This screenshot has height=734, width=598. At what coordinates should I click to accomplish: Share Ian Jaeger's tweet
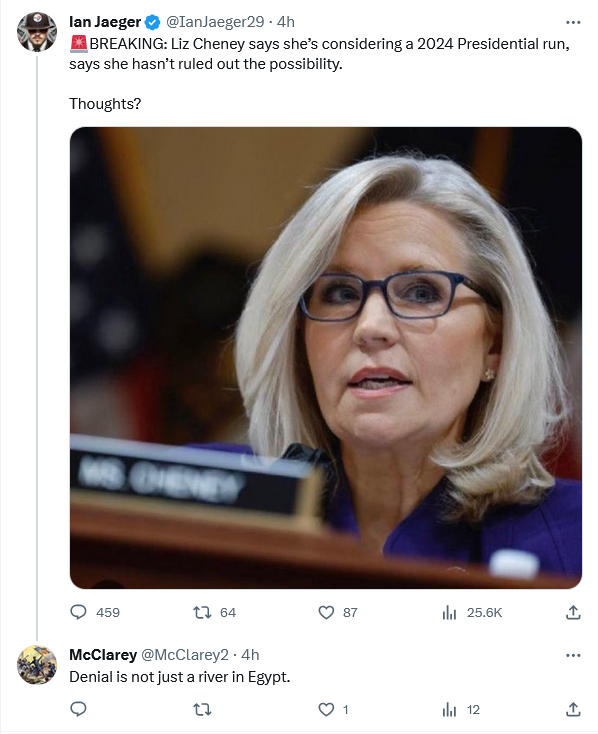point(573,612)
